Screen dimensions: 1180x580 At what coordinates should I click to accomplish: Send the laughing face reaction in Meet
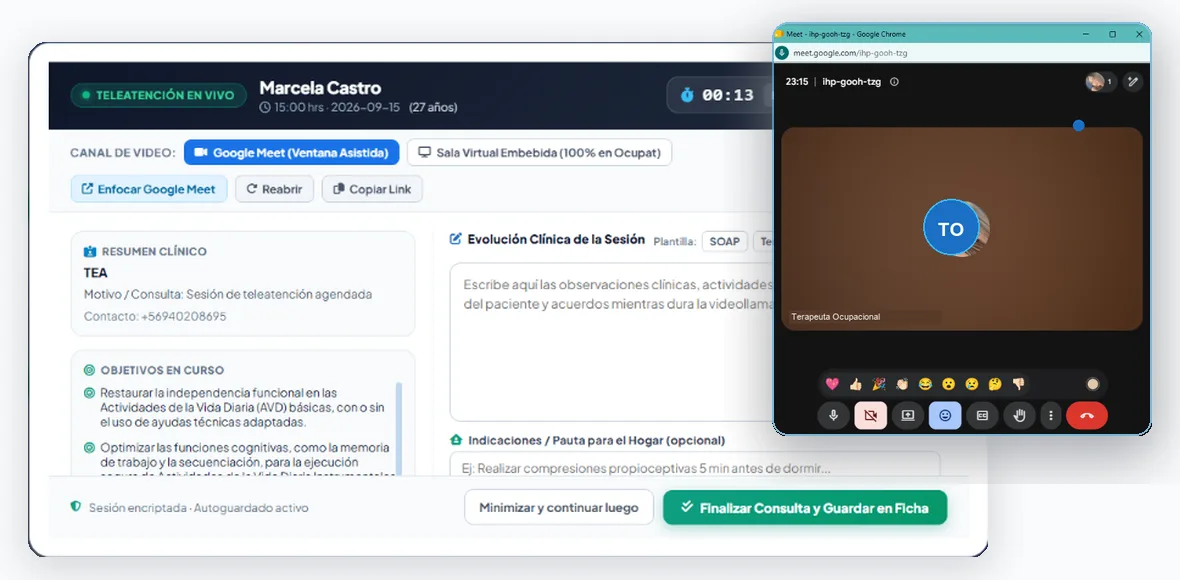(x=926, y=384)
